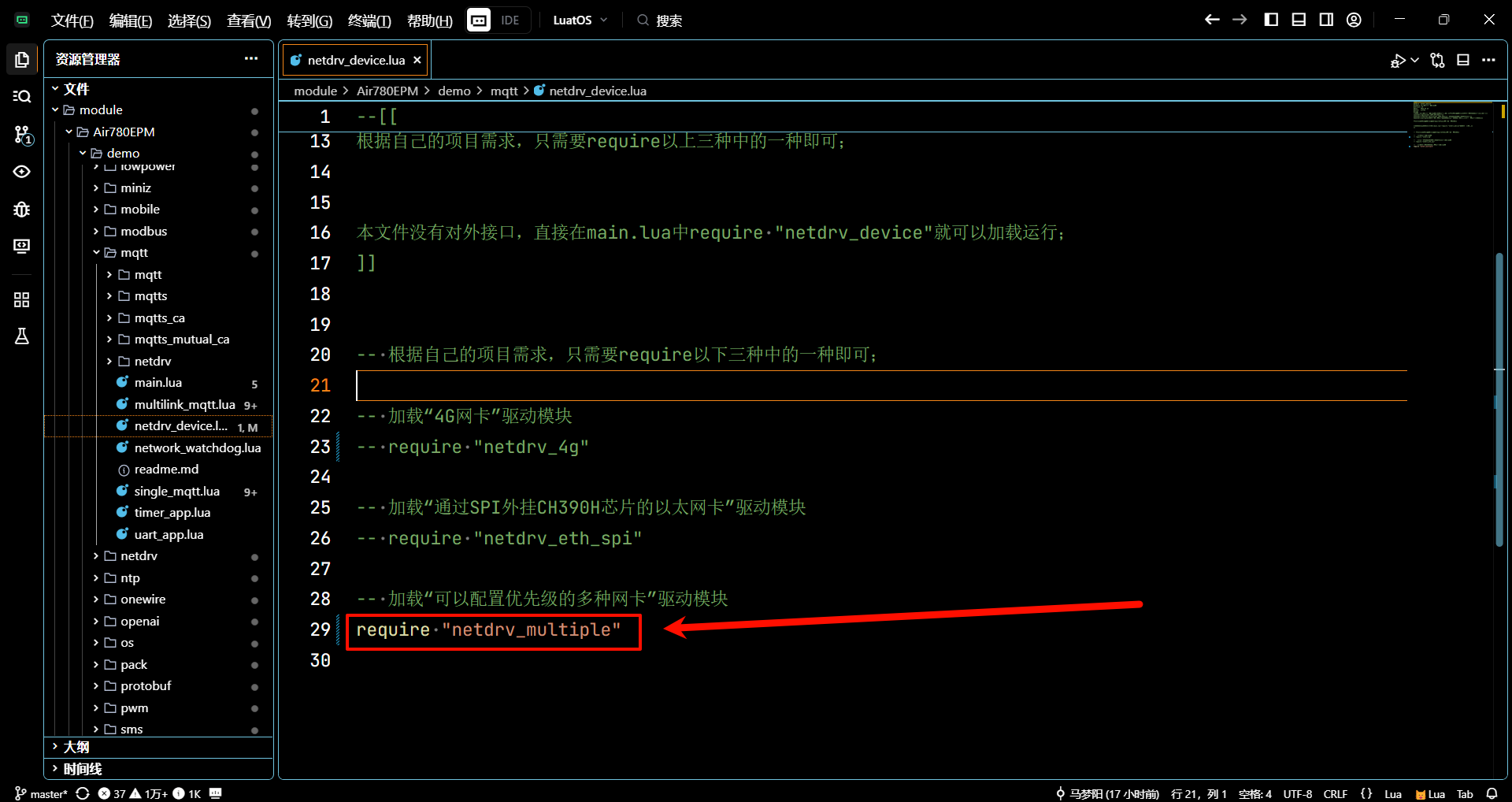Click the editor vertical scrollbar
This screenshot has width=1512, height=802.
1499,399
